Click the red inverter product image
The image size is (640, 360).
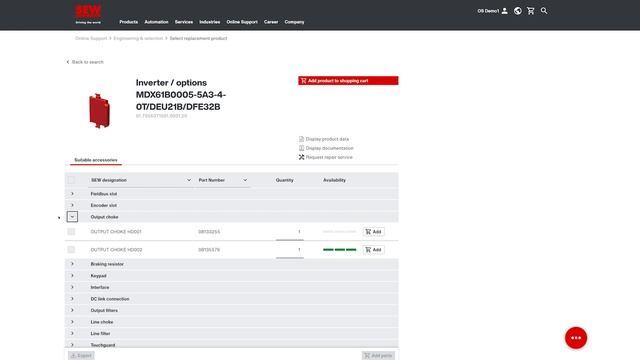point(99,111)
